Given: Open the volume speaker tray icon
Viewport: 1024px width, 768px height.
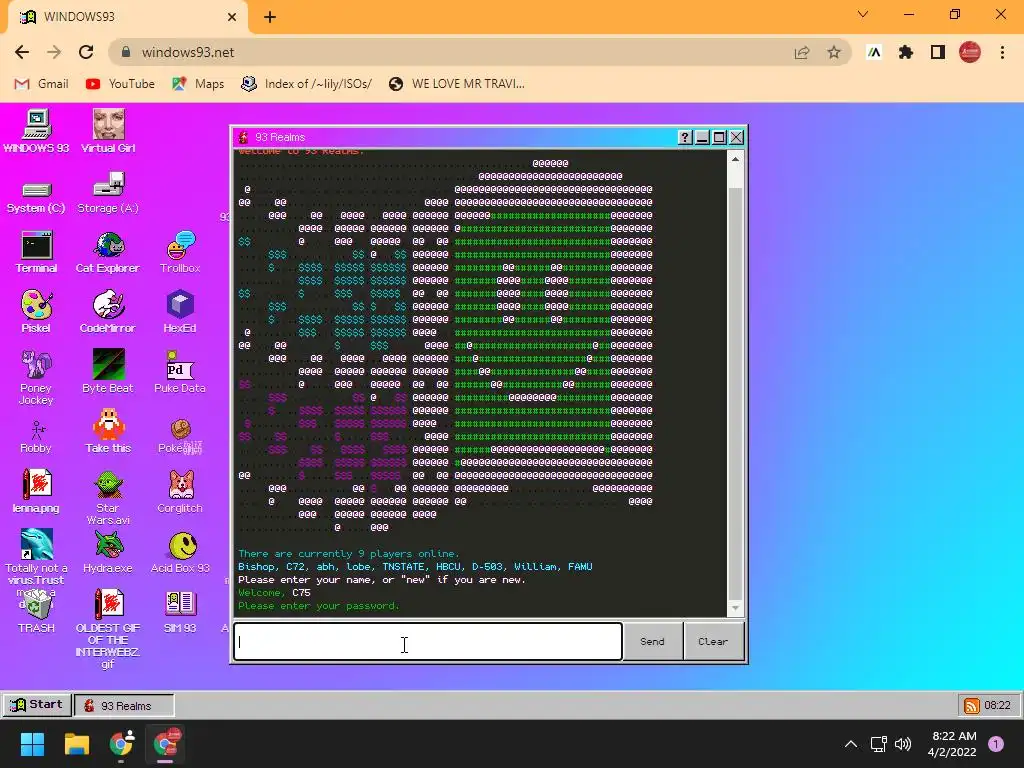Looking at the screenshot, I should (x=903, y=744).
